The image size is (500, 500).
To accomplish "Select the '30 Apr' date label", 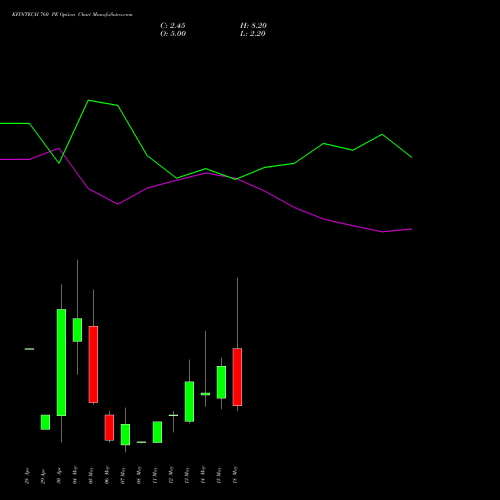I will [59, 476].
